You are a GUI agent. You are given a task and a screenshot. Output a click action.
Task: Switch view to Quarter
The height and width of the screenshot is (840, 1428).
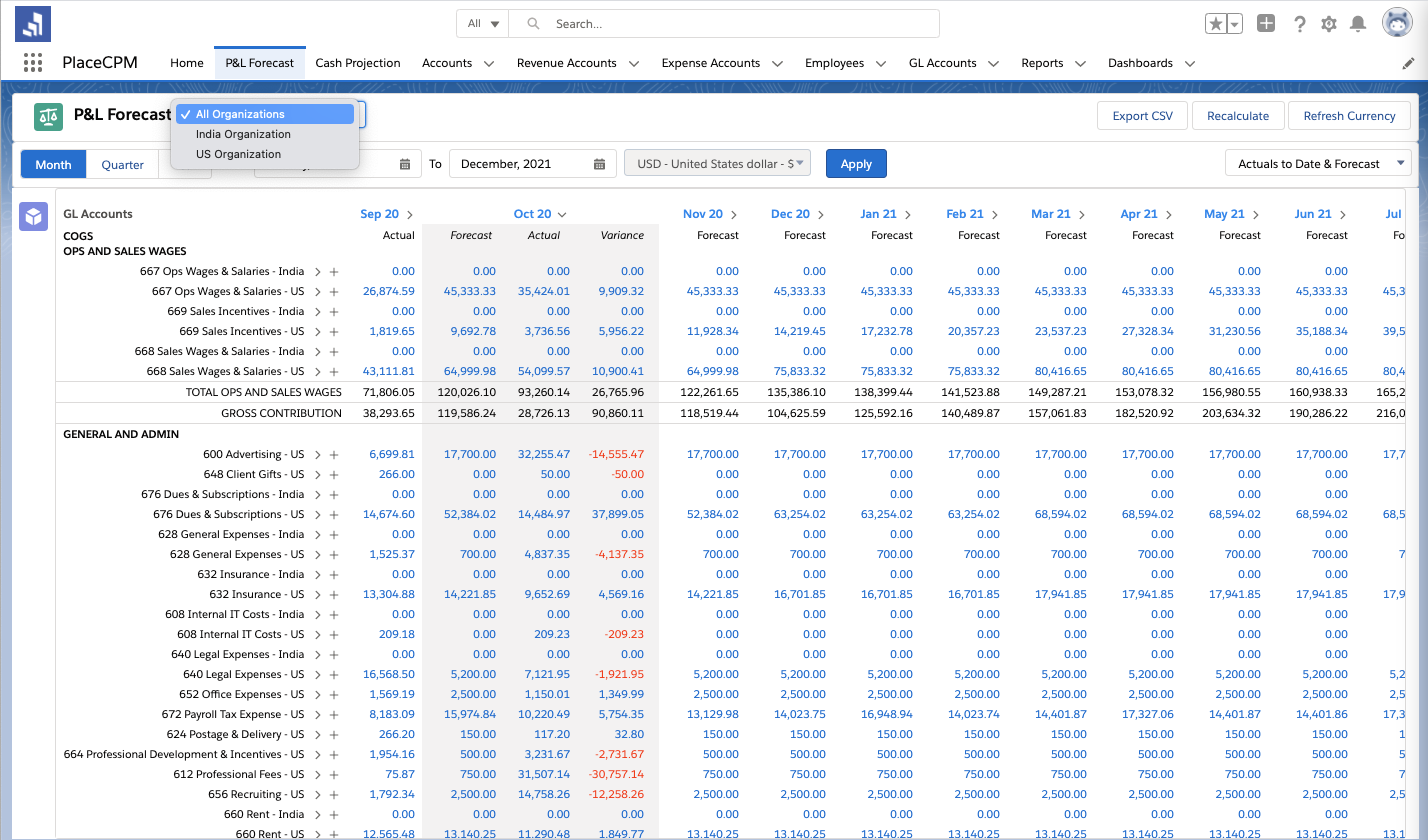click(122, 164)
